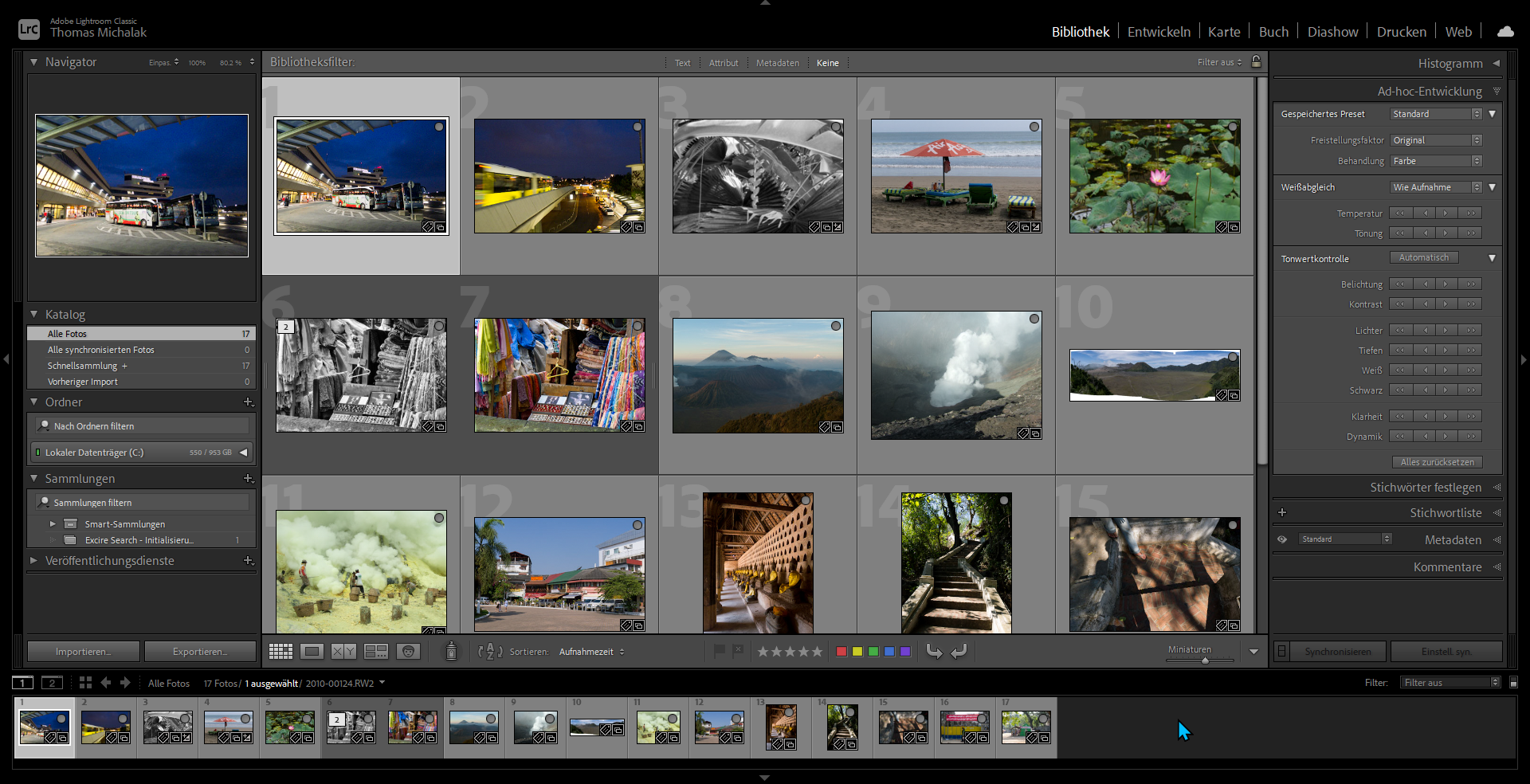
Task: Toggle quick collection marker on volcano smoke photo
Action: pos(1034,319)
